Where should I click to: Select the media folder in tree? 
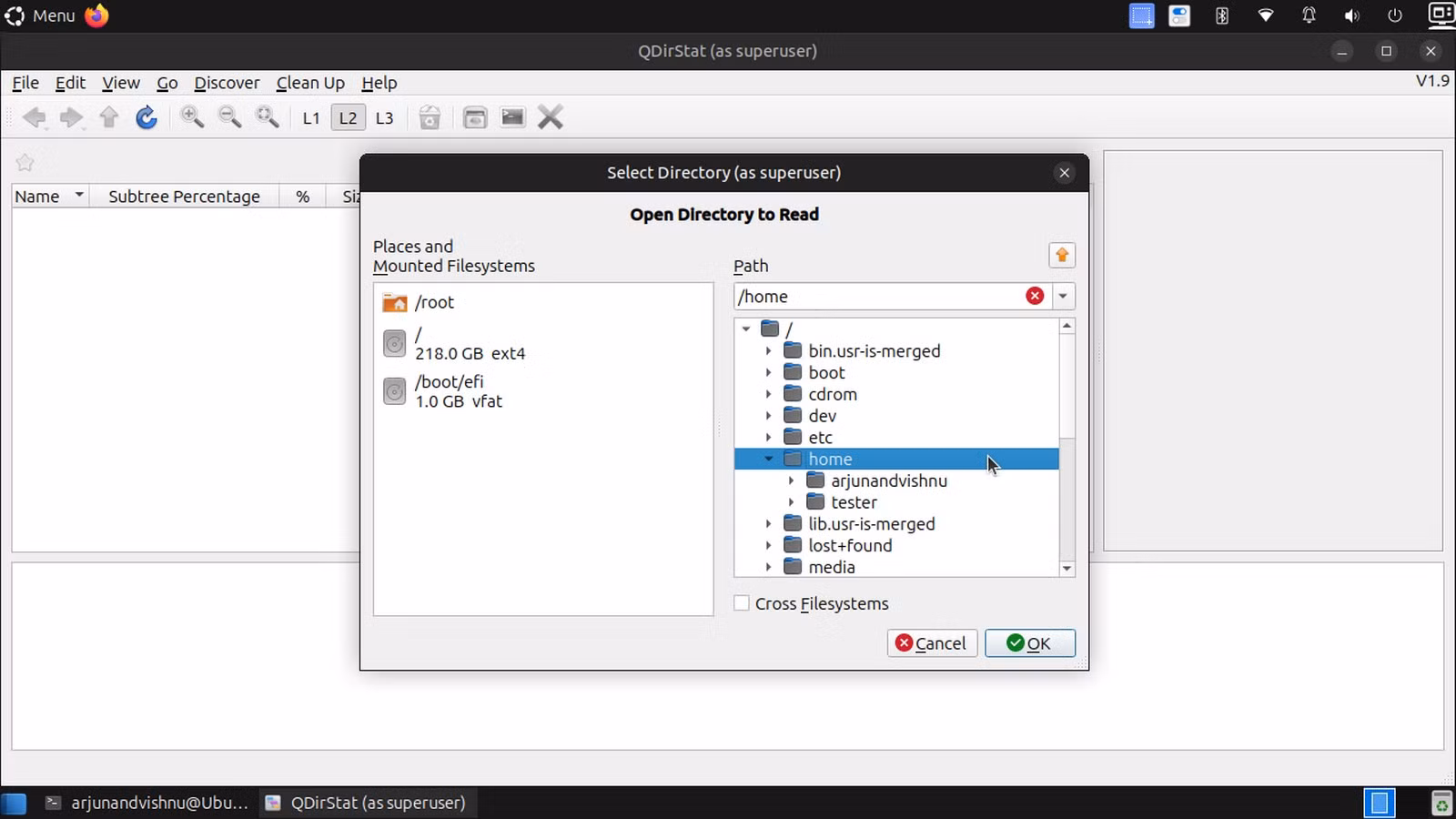tap(832, 567)
